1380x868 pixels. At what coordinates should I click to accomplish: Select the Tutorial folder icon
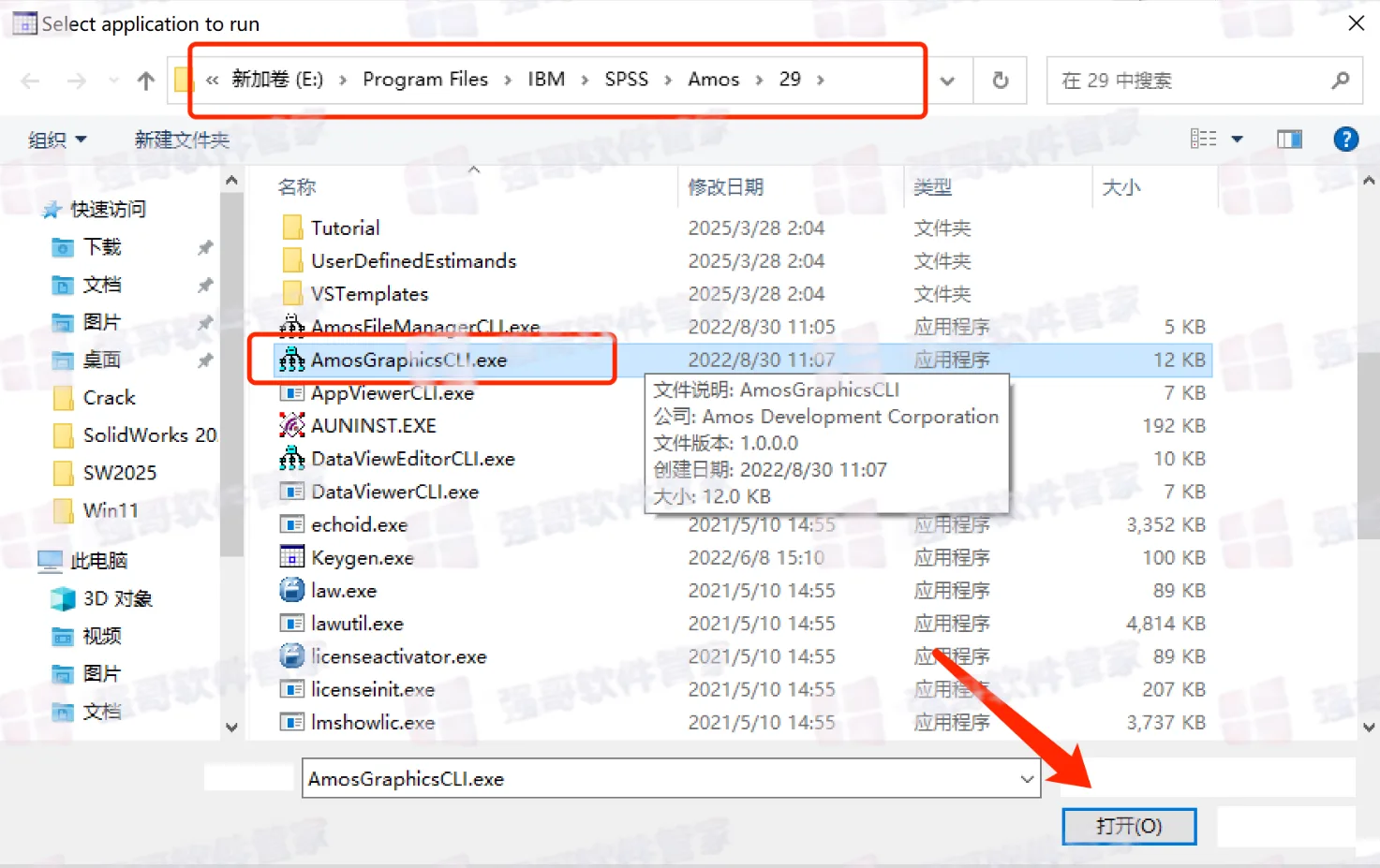291,228
